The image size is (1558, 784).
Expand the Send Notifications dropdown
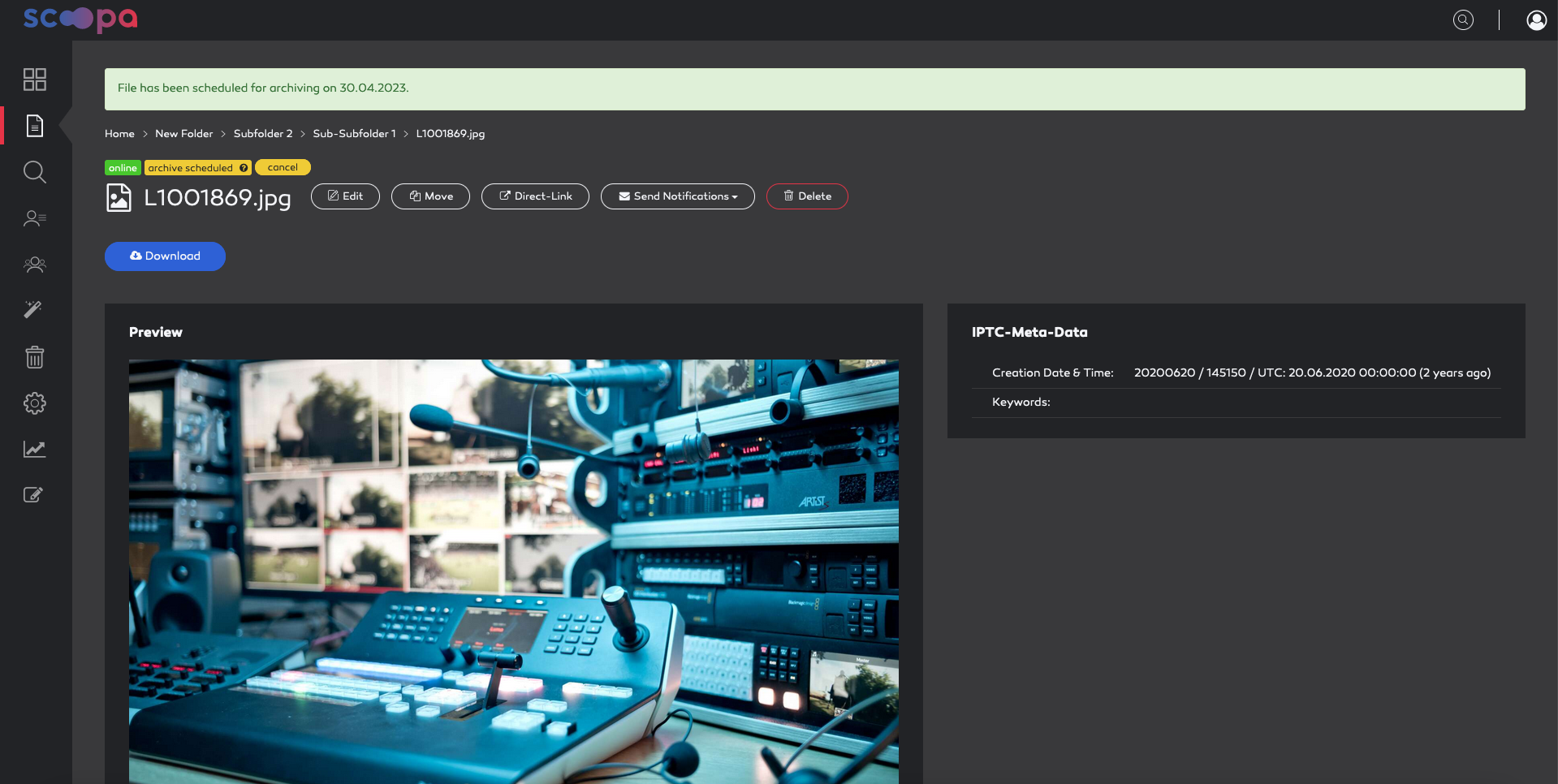tap(678, 196)
